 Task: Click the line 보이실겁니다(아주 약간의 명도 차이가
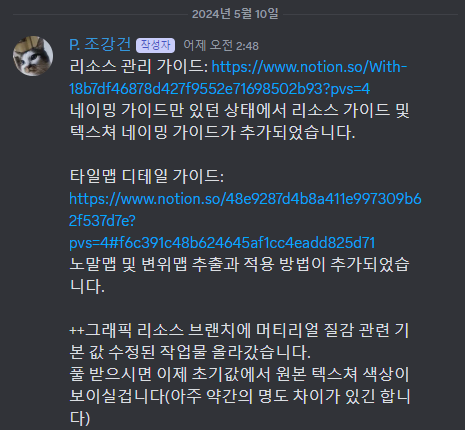(x=239, y=397)
